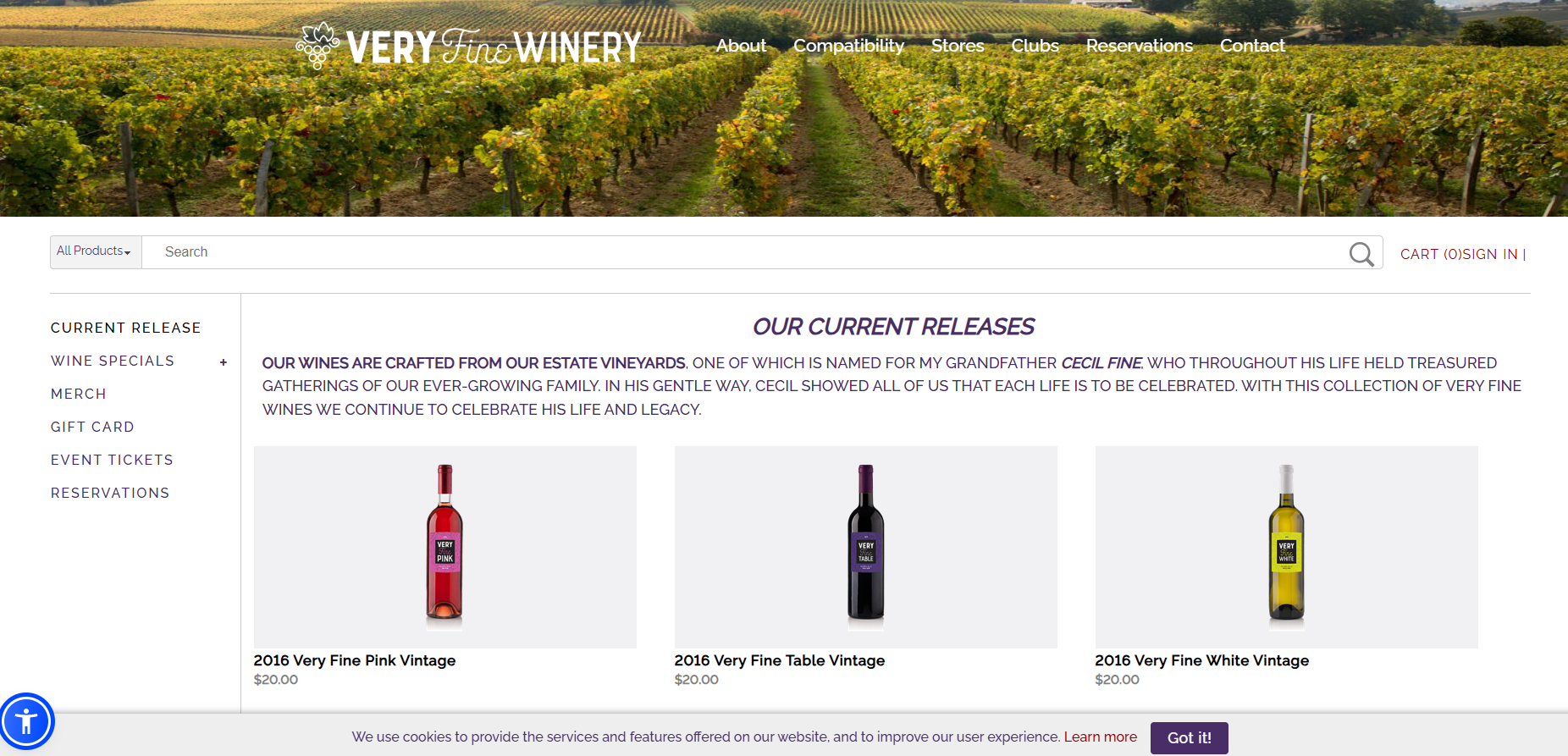The image size is (1568, 756).
Task: Click the search magnifier icon
Action: 1361,253
